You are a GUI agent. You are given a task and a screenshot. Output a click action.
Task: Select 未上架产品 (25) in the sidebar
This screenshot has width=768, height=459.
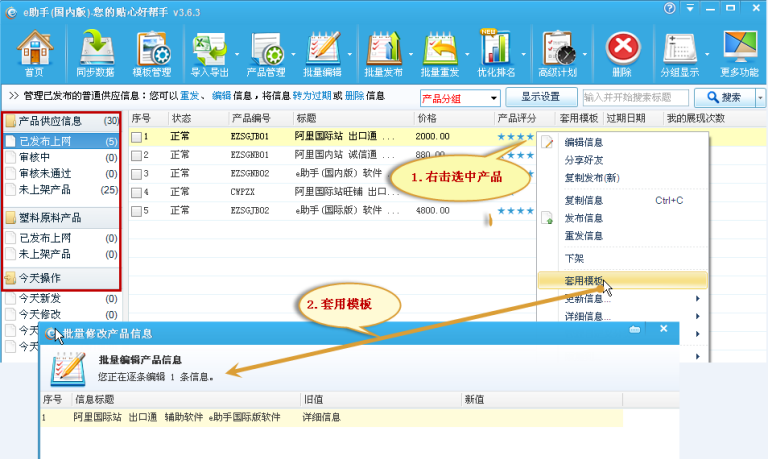[61, 190]
